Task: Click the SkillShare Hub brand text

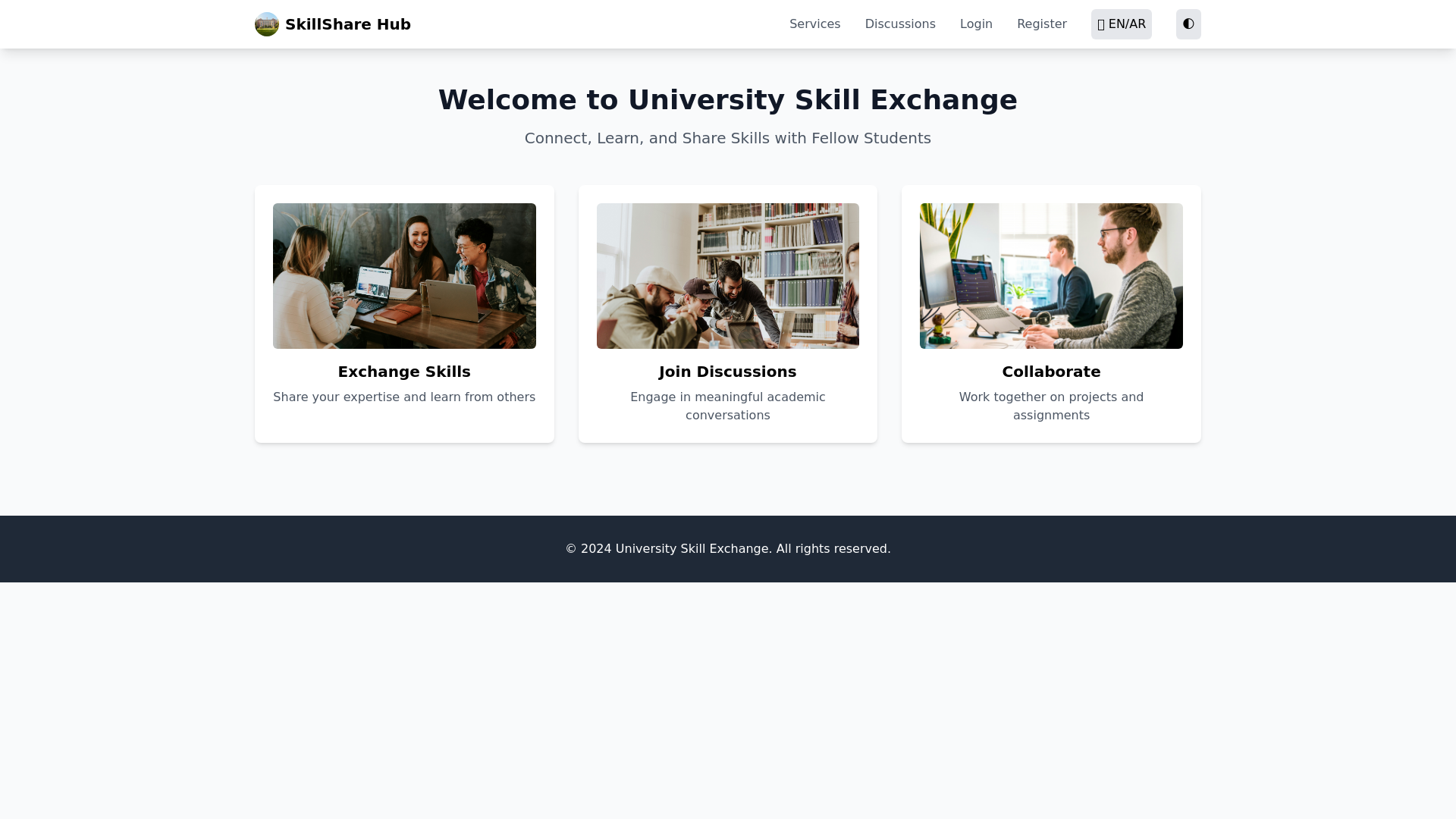Action: click(x=347, y=24)
